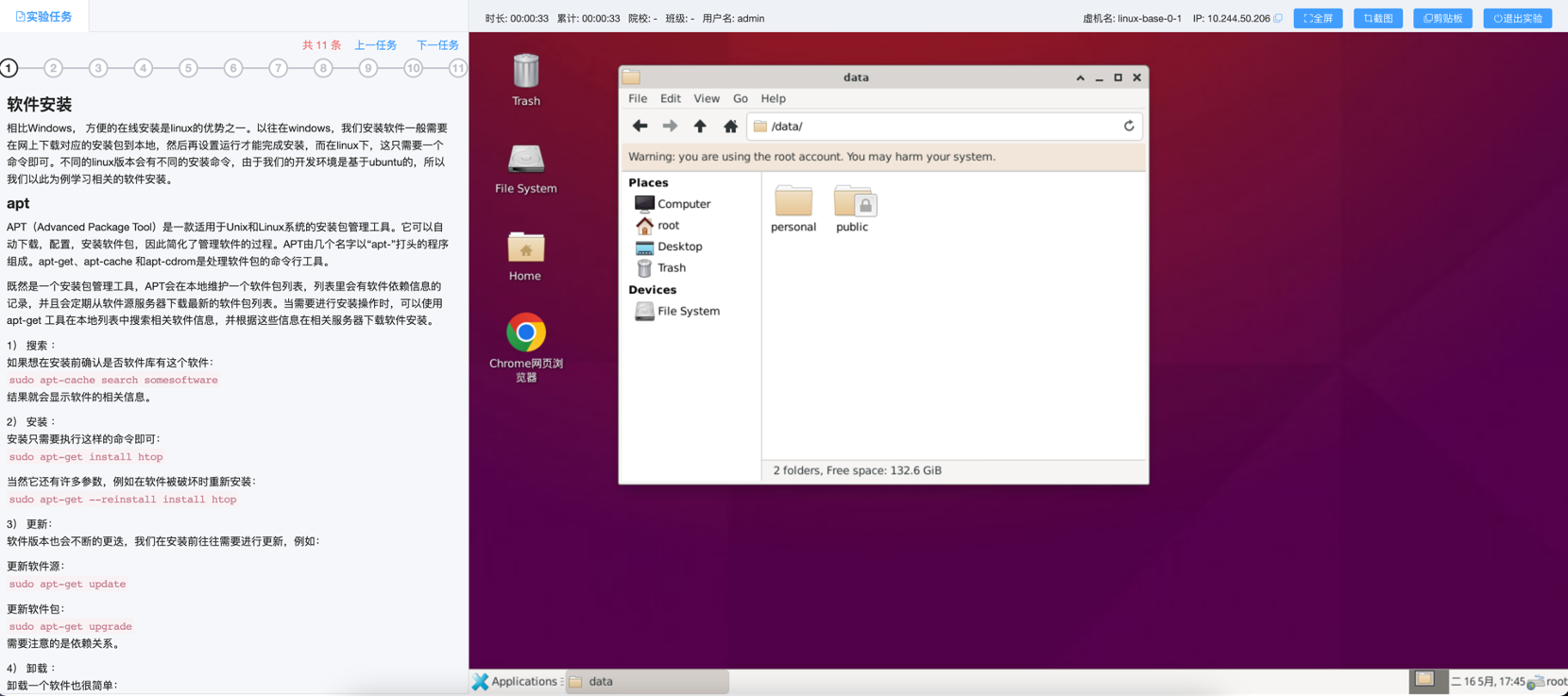Image resolution: width=1568 pixels, height=697 pixels.
Task: Select the public locked folder
Action: coord(853,204)
